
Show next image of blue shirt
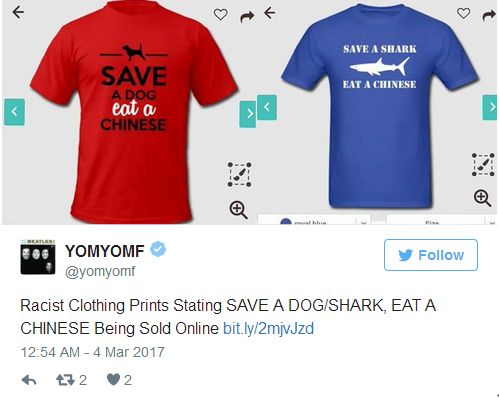coord(490,107)
